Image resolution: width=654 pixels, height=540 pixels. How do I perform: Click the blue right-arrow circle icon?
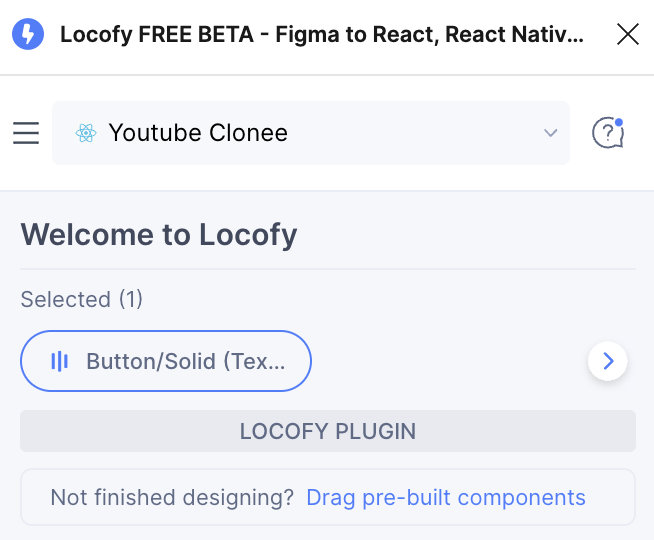pos(608,361)
